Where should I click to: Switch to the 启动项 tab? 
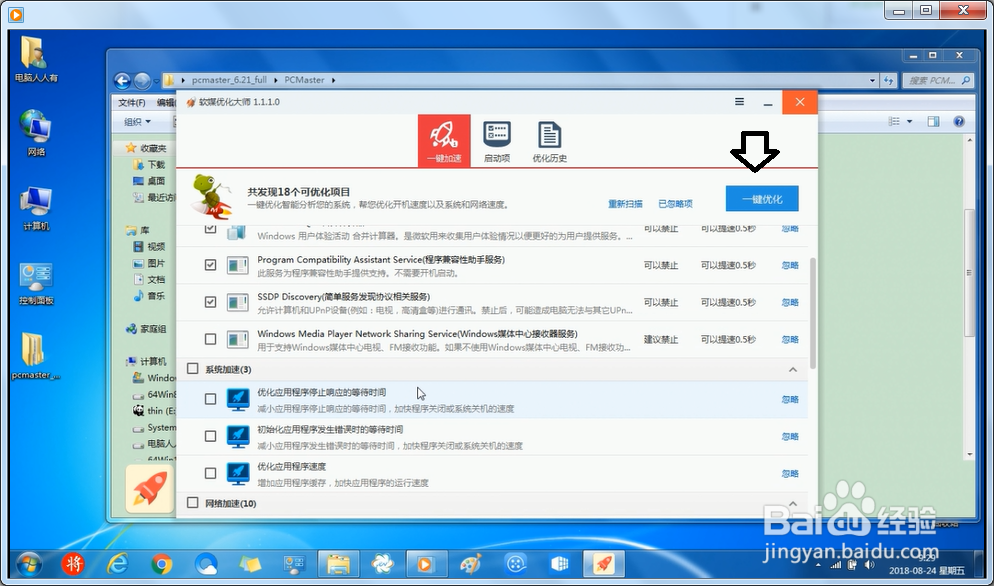[497, 140]
